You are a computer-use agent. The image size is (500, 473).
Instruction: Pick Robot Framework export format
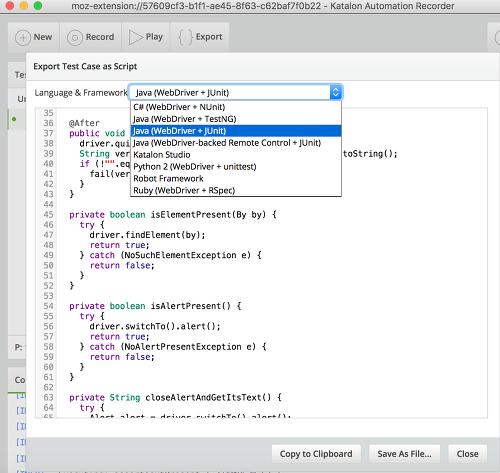pyautogui.click(x=236, y=179)
